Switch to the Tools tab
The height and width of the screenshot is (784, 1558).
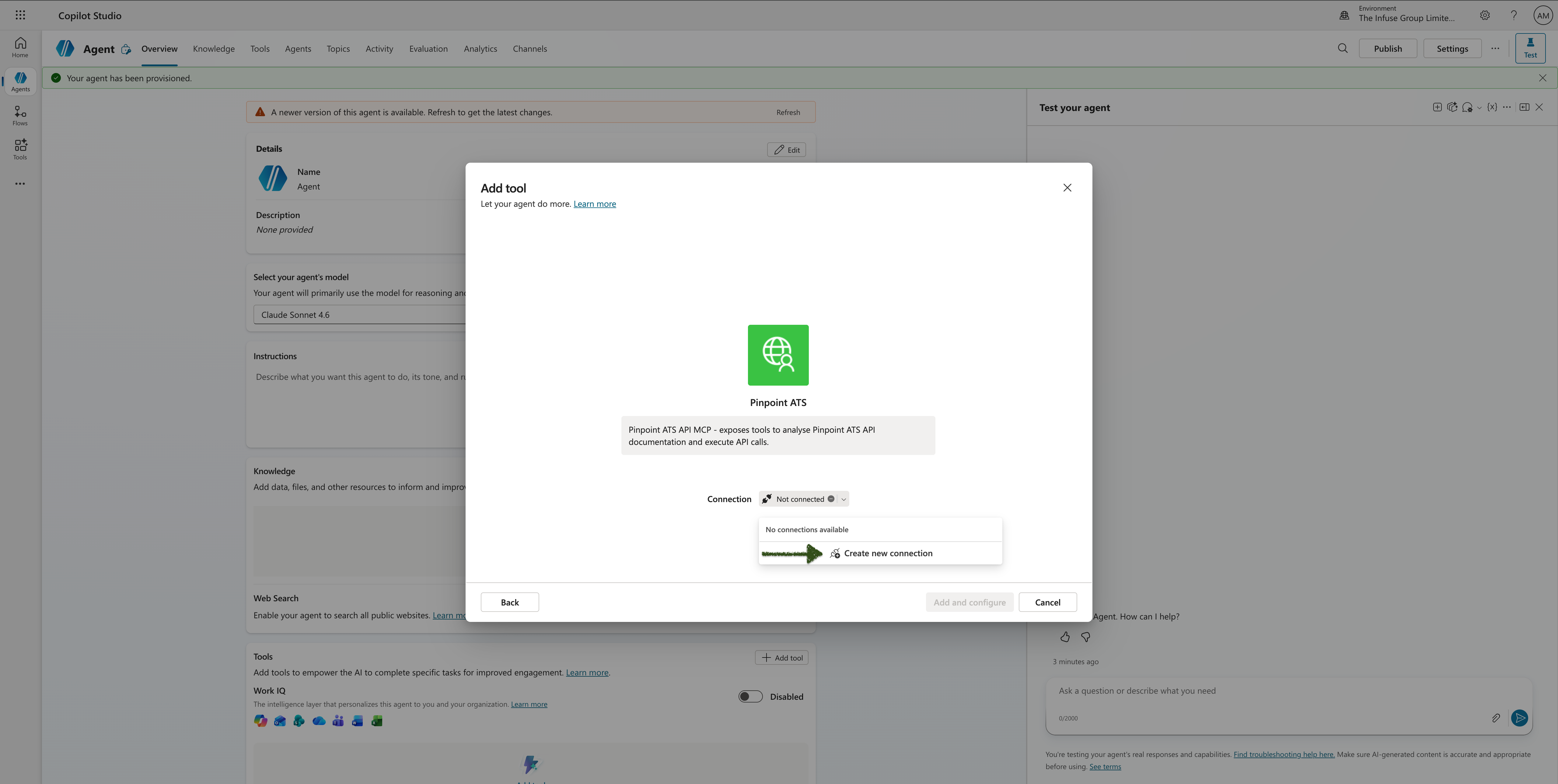coord(260,49)
